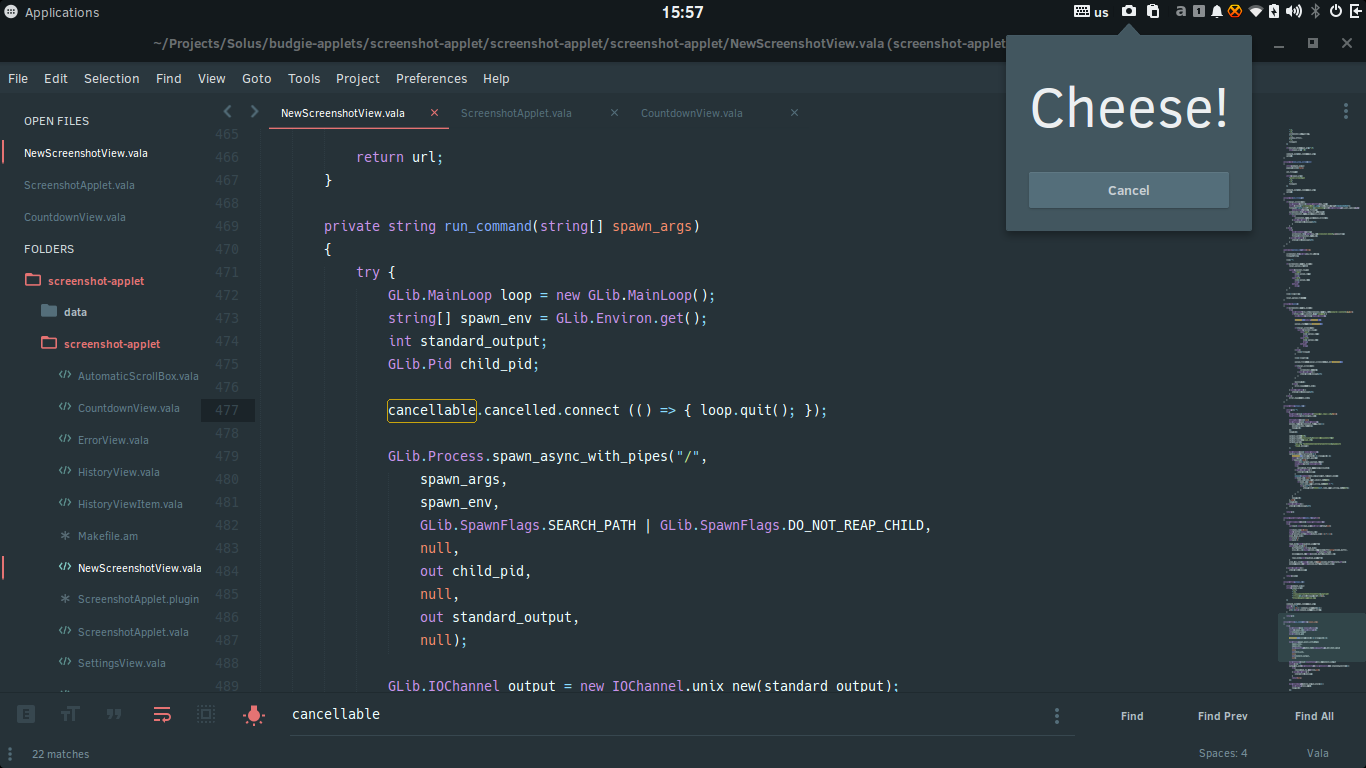Open the File menu
Viewport: 1366px width, 768px height.
coord(18,78)
